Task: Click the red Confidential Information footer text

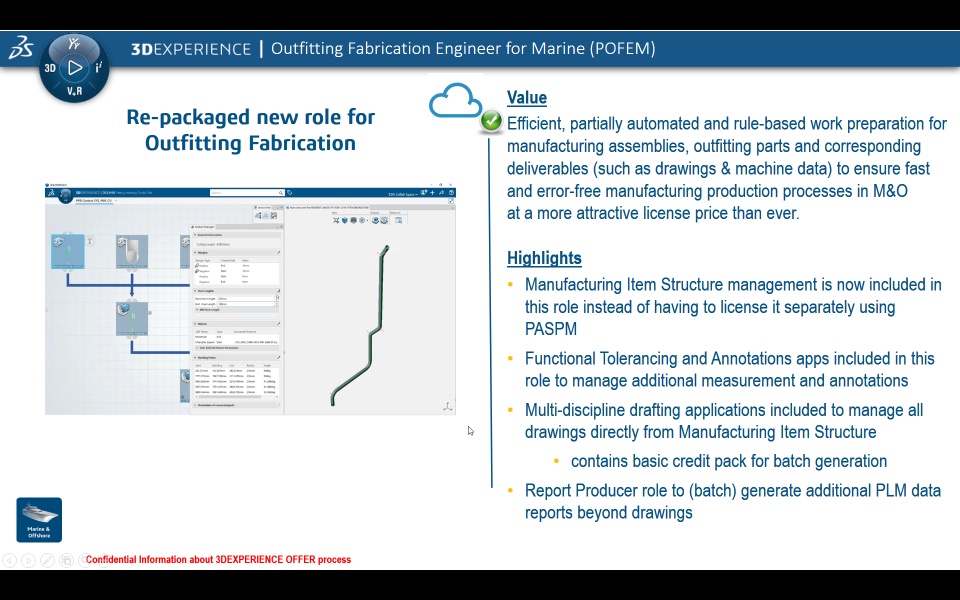Action: point(219,560)
